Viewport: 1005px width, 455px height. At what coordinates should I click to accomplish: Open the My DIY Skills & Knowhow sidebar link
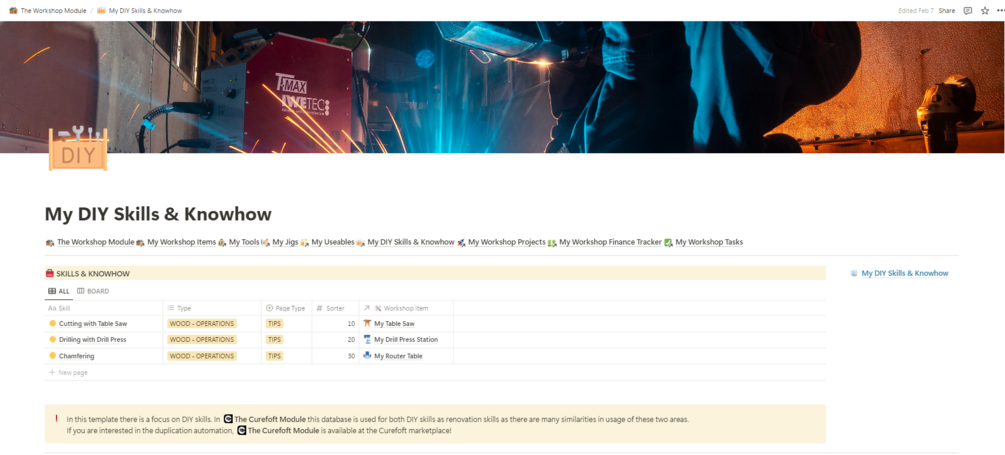coord(904,273)
